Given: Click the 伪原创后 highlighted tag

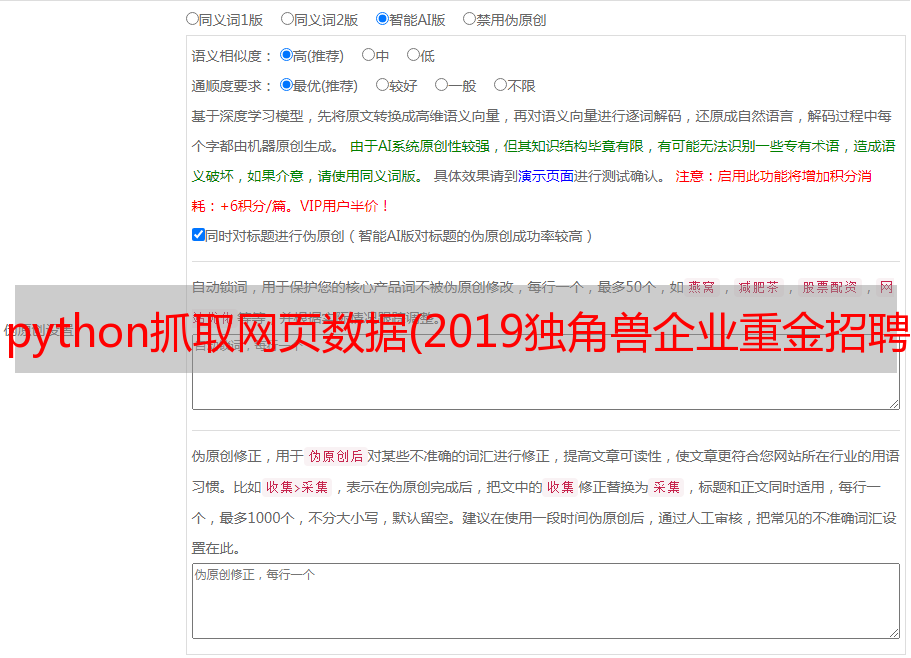Looking at the screenshot, I should (336, 456).
